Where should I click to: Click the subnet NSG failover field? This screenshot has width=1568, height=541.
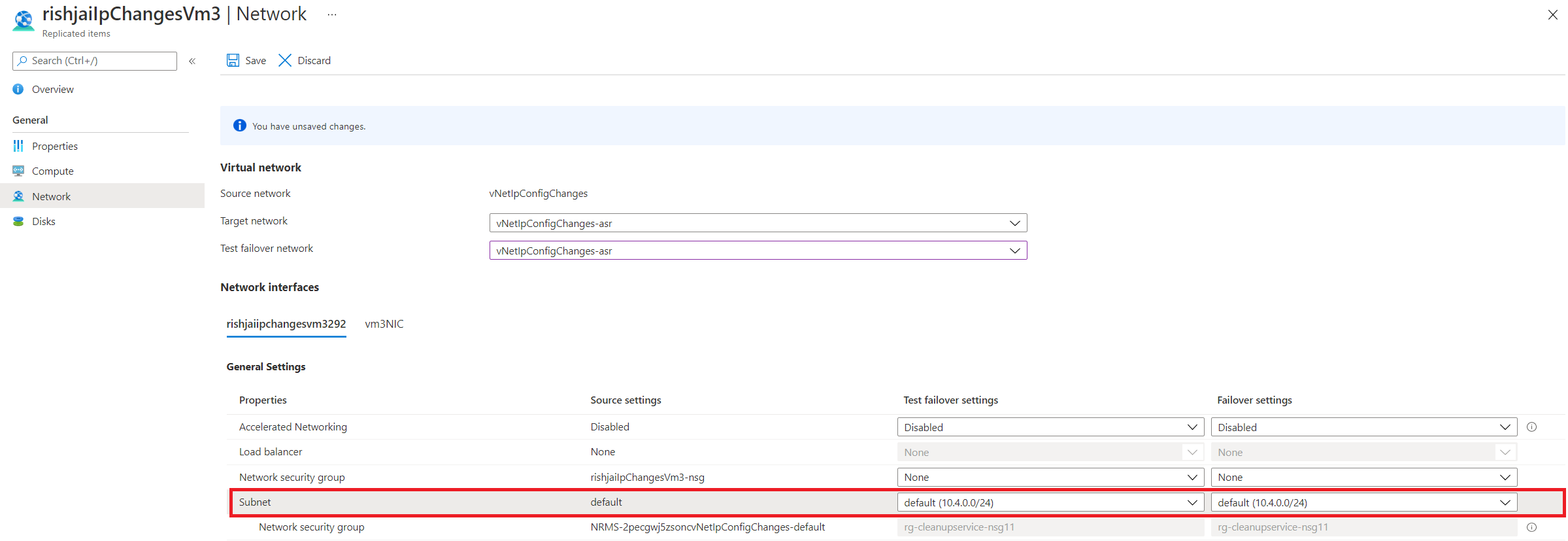[x=1364, y=527]
